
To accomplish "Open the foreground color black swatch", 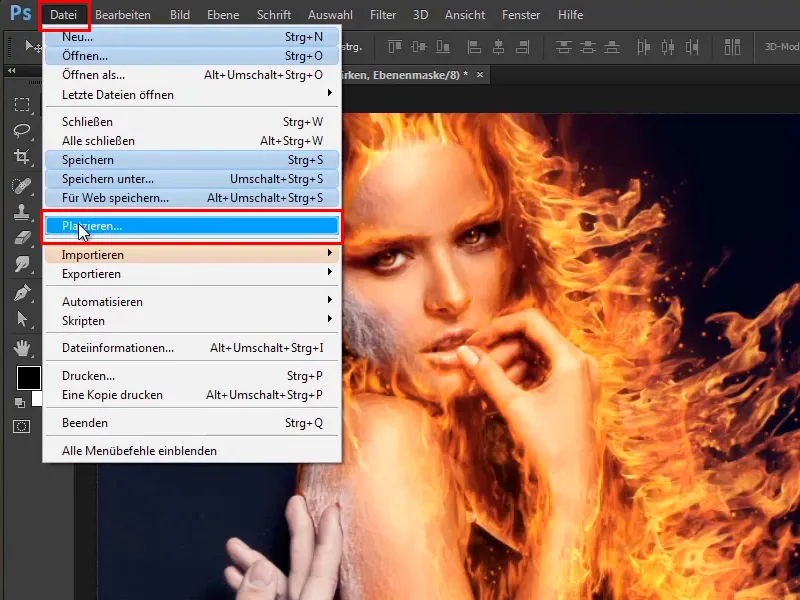I will point(29,378).
